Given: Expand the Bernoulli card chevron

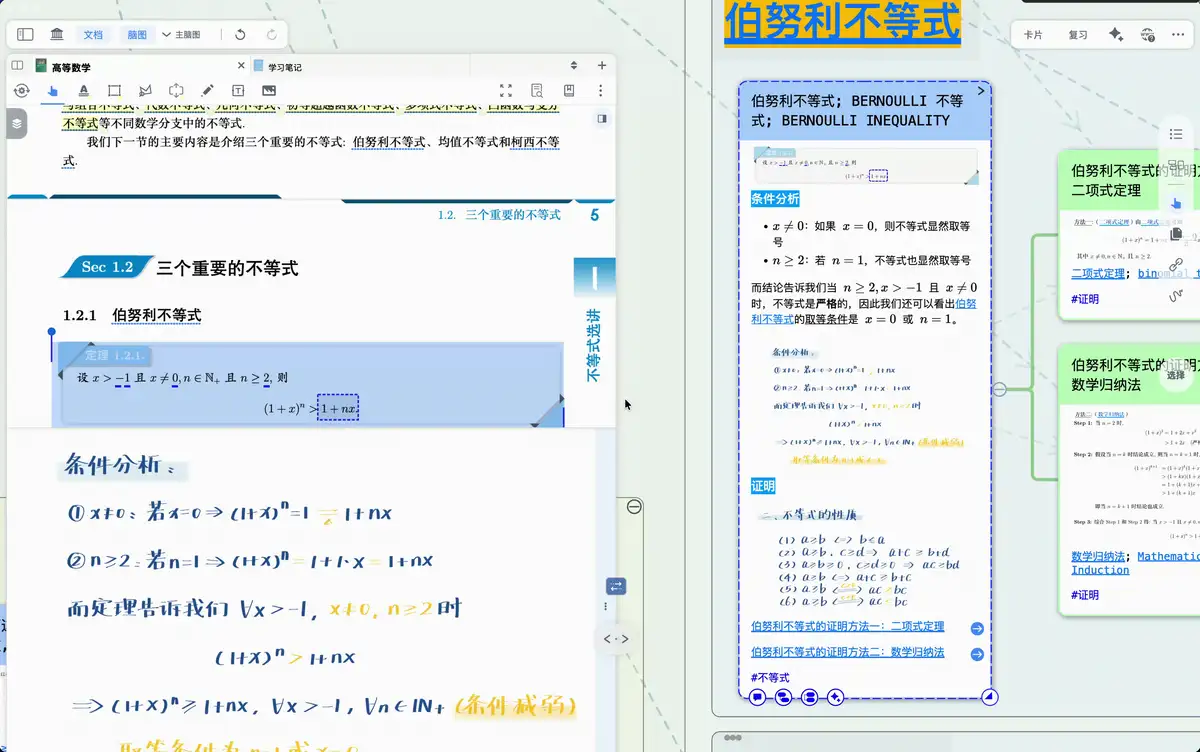Looking at the screenshot, I should [981, 91].
